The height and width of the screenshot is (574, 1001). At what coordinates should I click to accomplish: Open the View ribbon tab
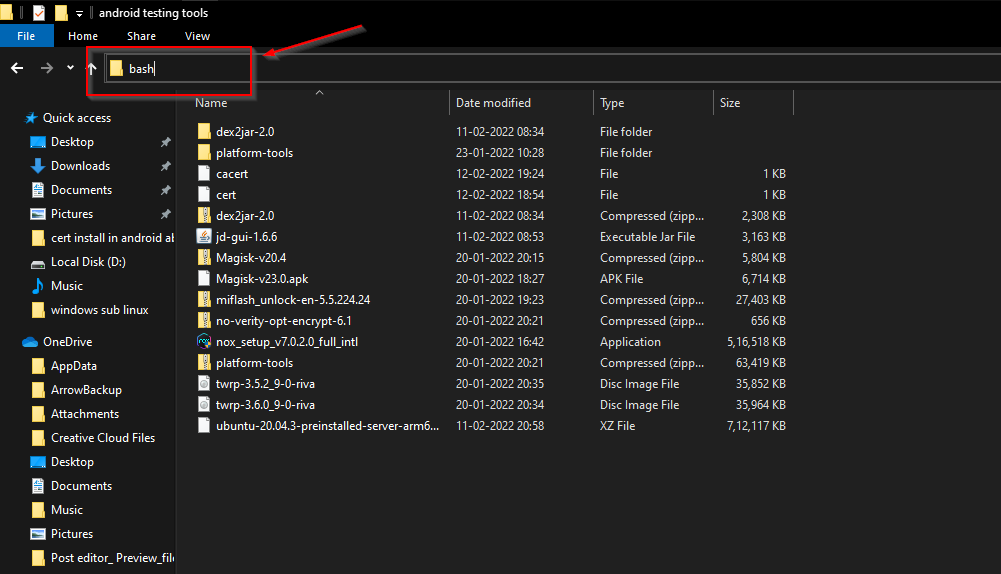click(197, 36)
